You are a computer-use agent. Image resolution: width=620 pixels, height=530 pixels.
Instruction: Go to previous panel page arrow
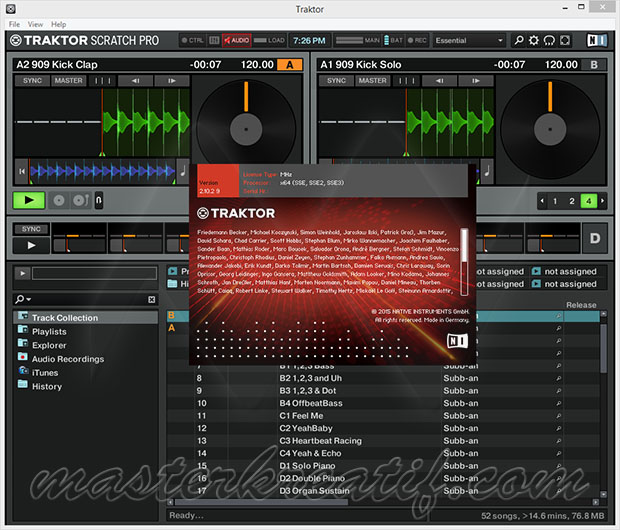(x=542, y=201)
